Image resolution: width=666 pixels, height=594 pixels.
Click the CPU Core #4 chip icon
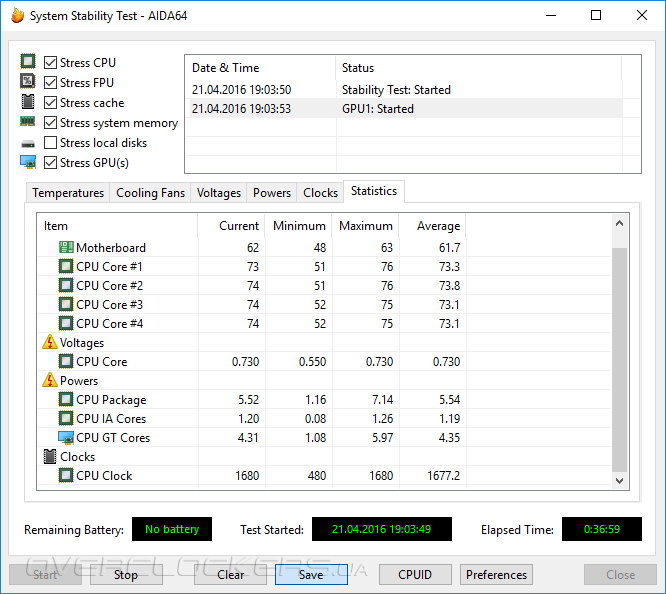[66, 323]
